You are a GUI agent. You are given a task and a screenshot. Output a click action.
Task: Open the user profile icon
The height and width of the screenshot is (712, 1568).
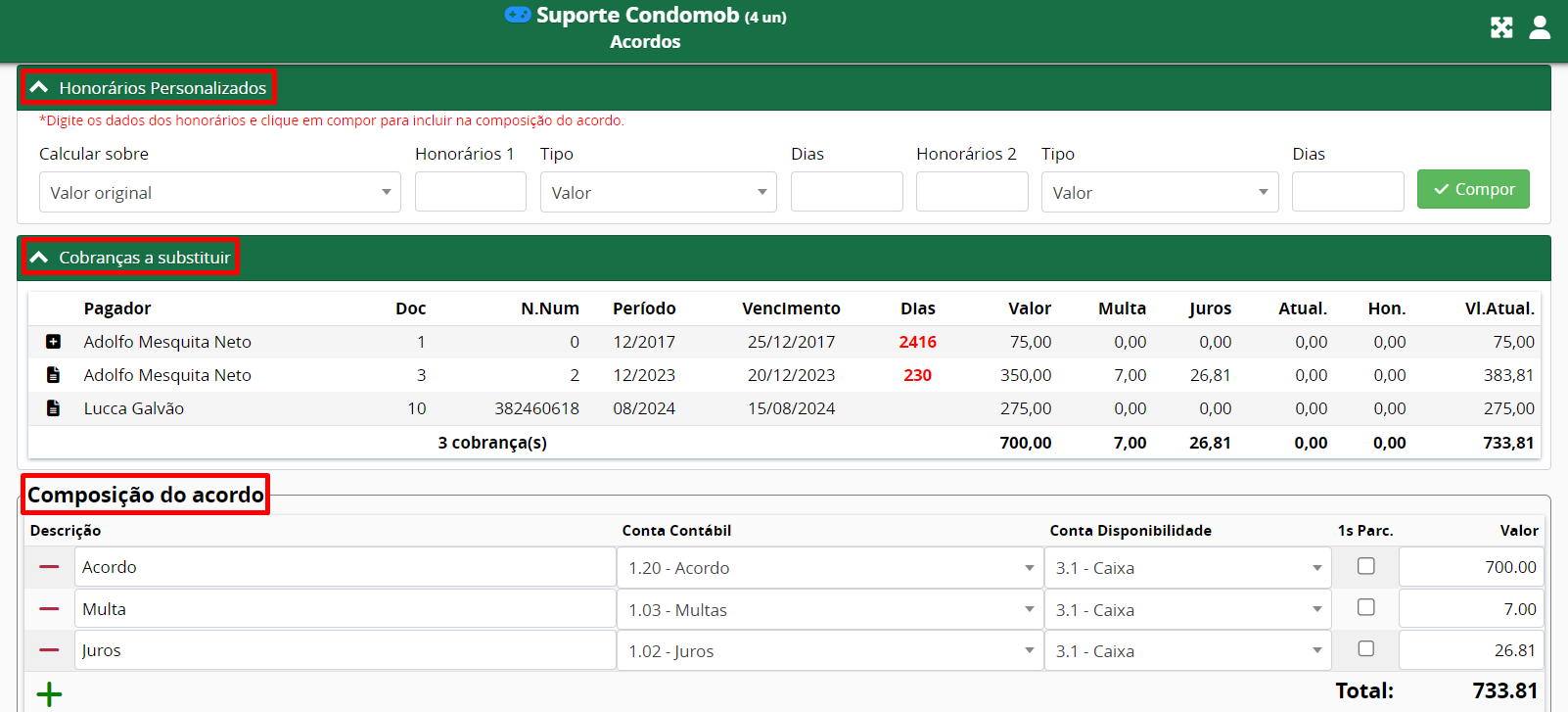click(1540, 27)
